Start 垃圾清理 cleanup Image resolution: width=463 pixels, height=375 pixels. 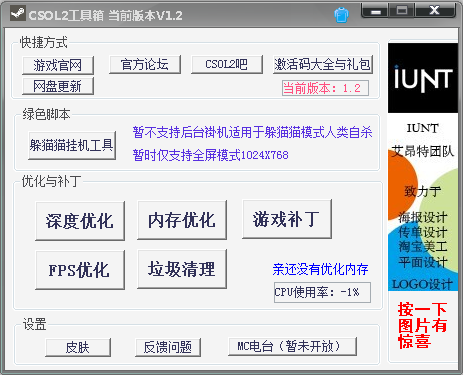182,269
